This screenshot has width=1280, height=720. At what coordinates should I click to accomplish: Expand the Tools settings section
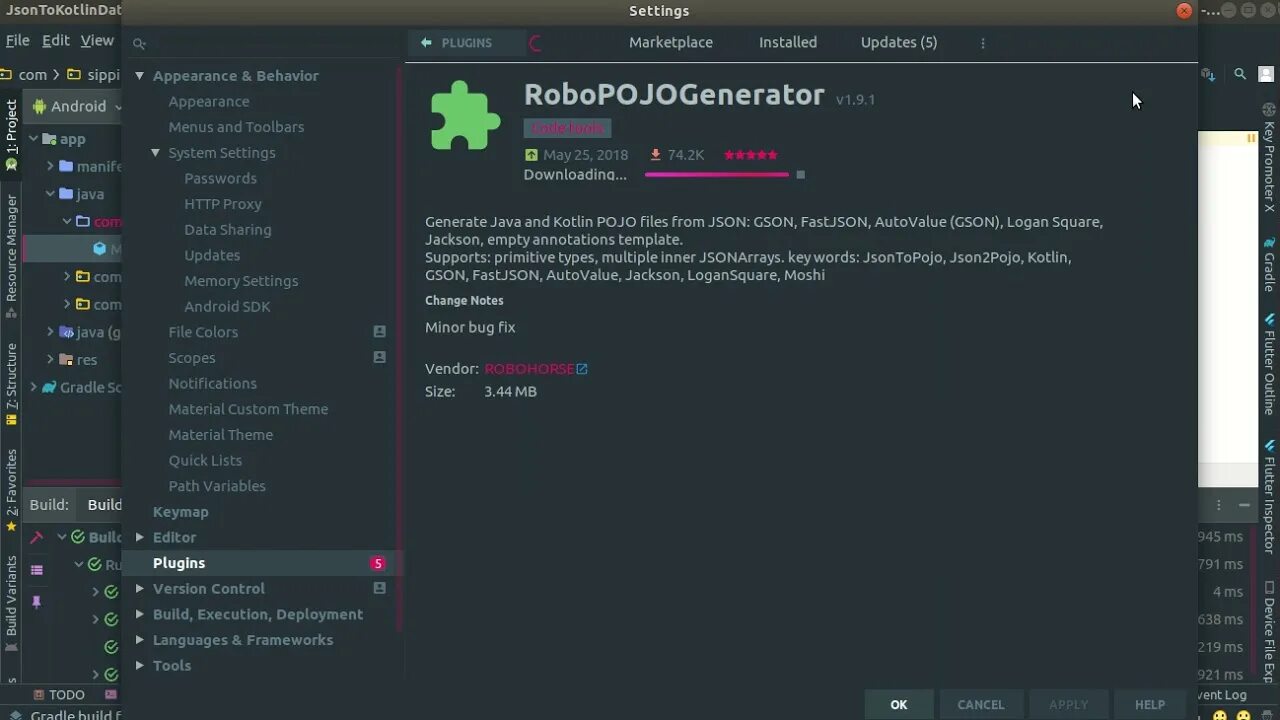pyautogui.click(x=140, y=666)
